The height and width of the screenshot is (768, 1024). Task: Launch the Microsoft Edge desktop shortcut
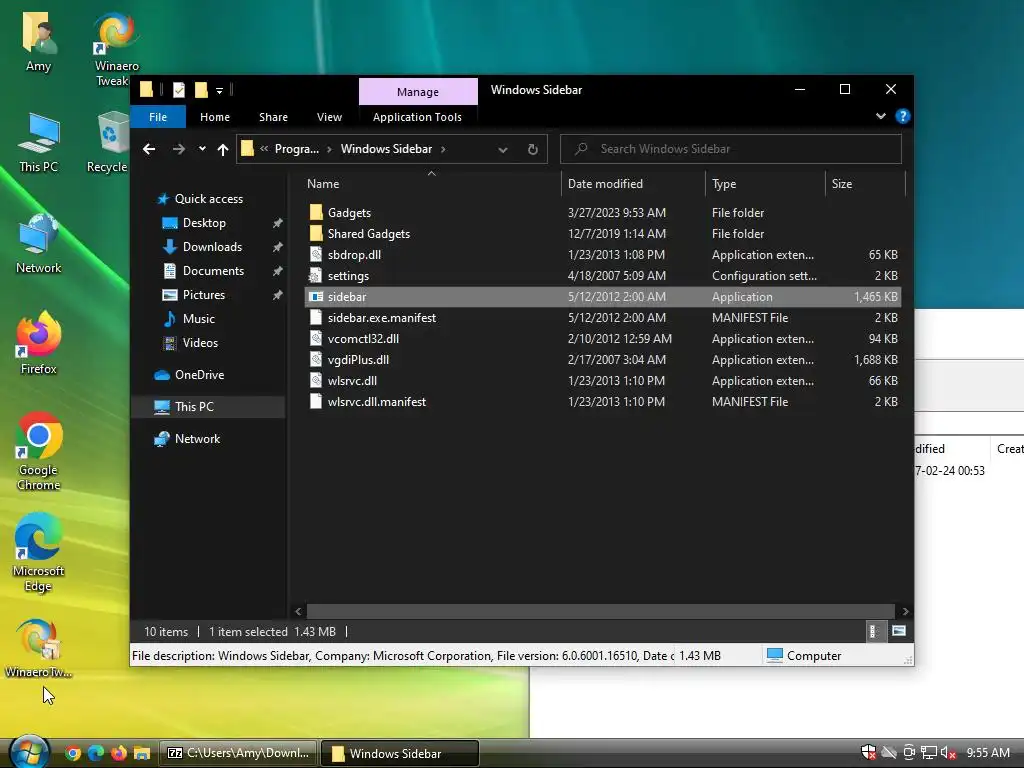click(39, 552)
